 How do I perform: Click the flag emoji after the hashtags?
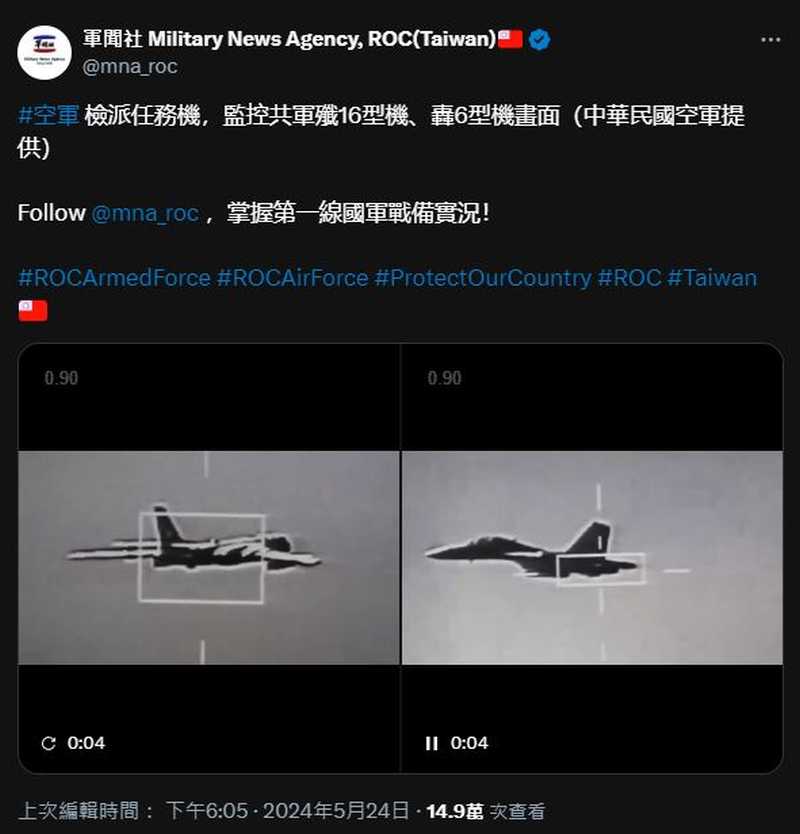(33, 311)
